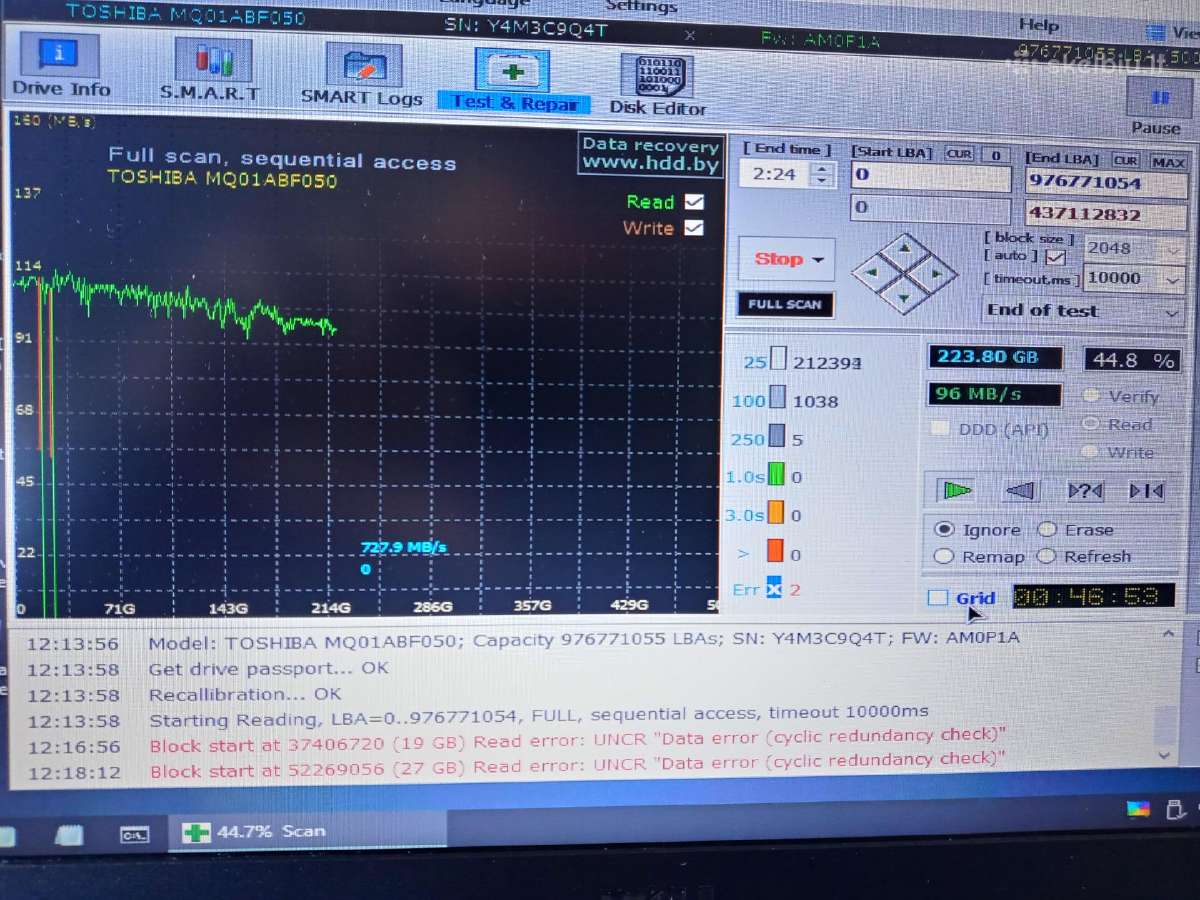This screenshot has width=1200, height=900.
Task: Select the Refresh radio button
Action: click(1046, 556)
